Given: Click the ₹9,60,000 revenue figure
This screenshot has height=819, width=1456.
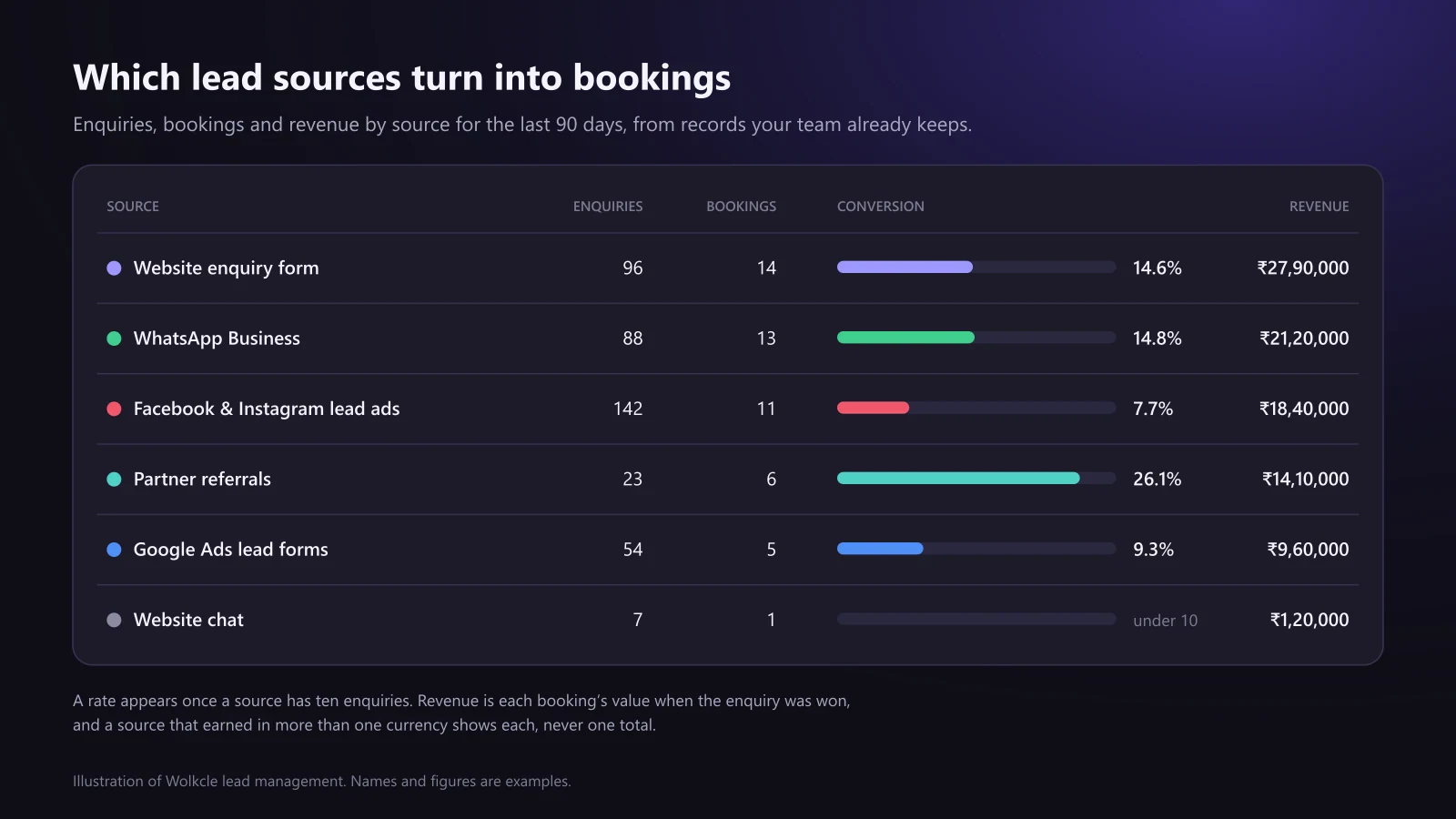Looking at the screenshot, I should pyautogui.click(x=1309, y=550).
